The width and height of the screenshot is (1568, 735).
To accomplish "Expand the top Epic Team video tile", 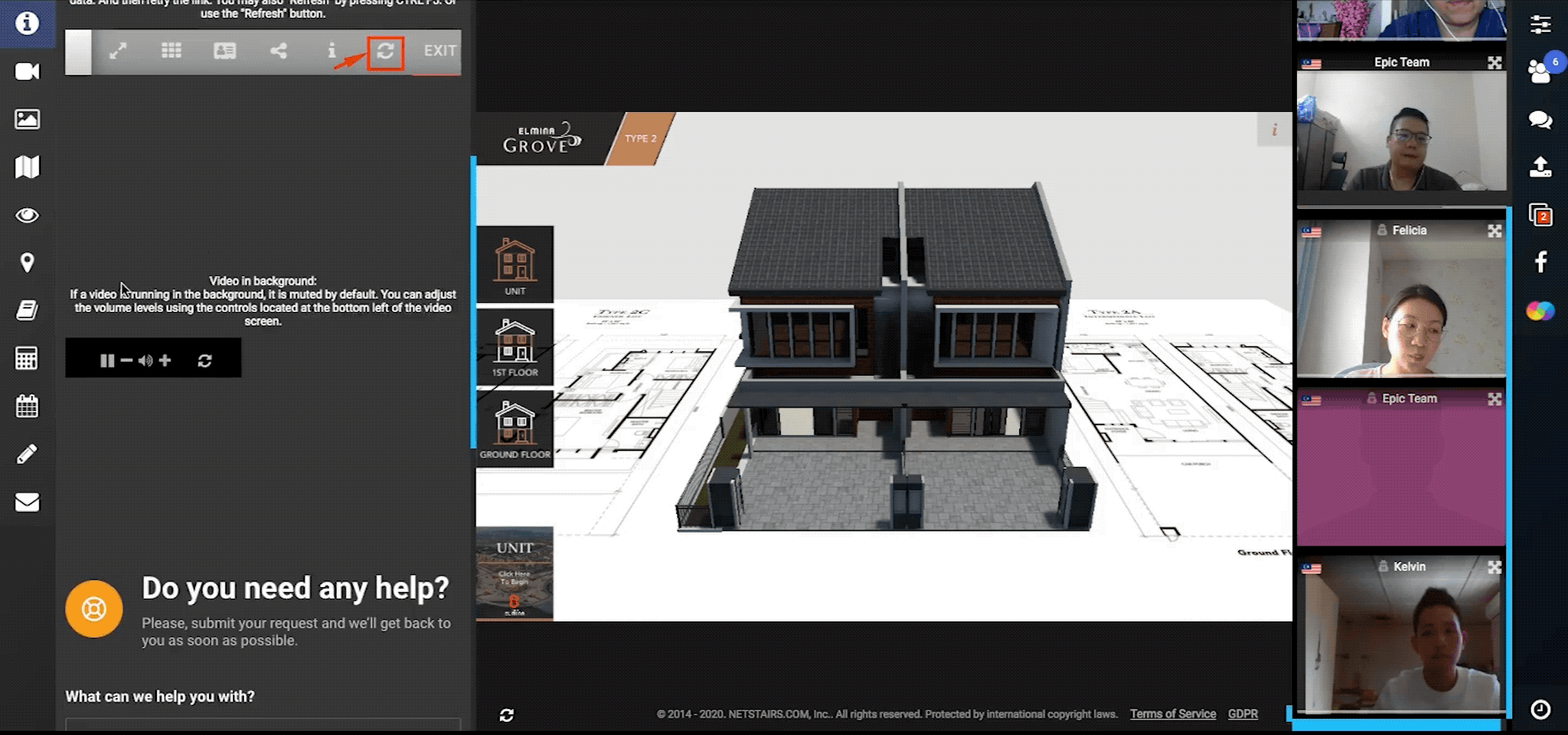I will pos(1494,63).
